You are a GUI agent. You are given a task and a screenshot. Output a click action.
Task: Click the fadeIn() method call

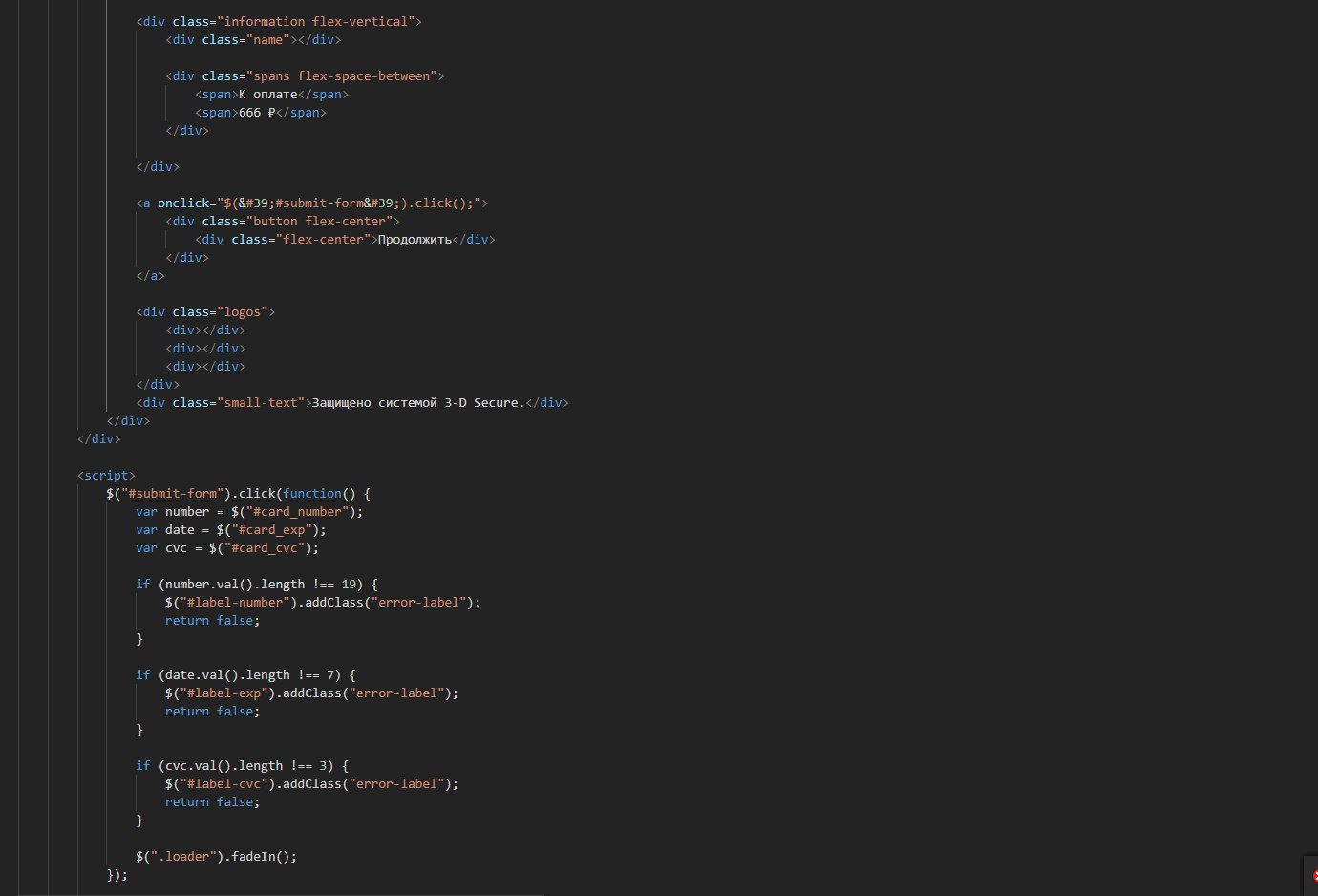click(260, 856)
